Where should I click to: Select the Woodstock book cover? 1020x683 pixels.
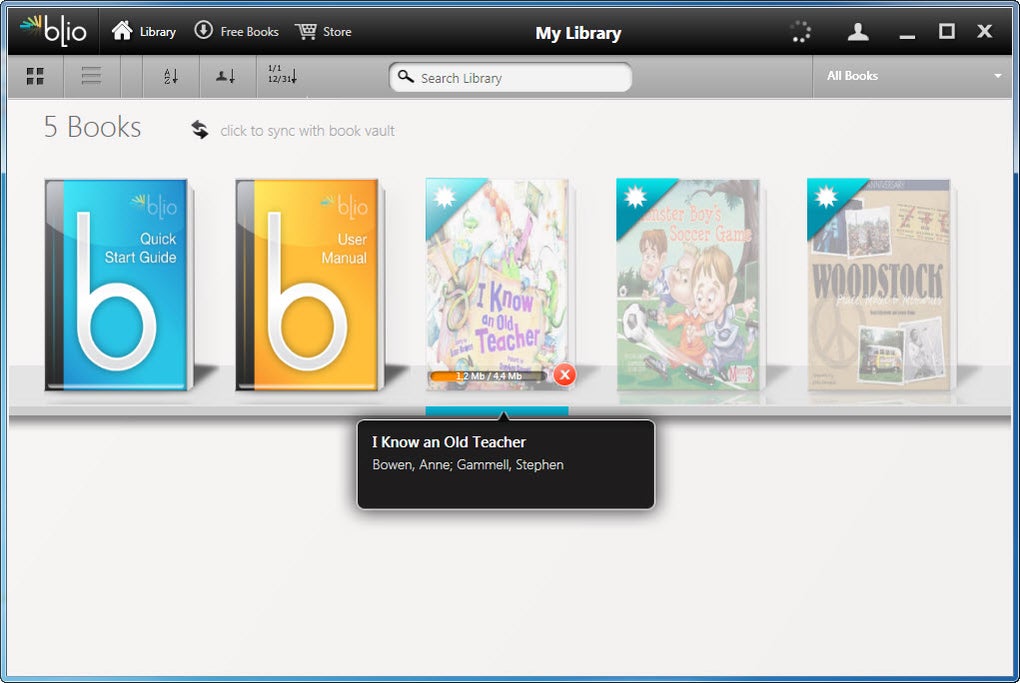[880, 285]
